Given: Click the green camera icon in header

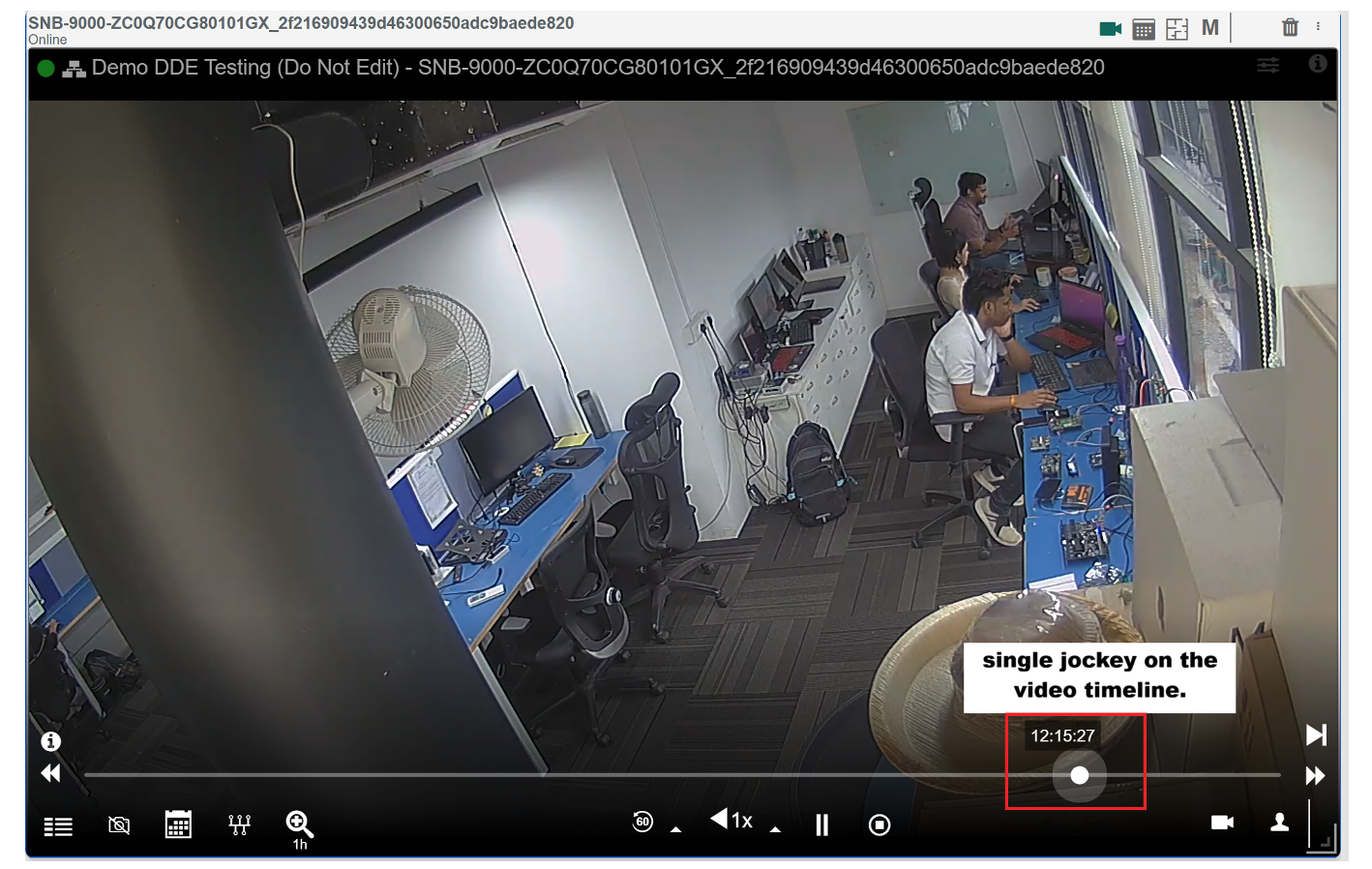Looking at the screenshot, I should (1110, 29).
